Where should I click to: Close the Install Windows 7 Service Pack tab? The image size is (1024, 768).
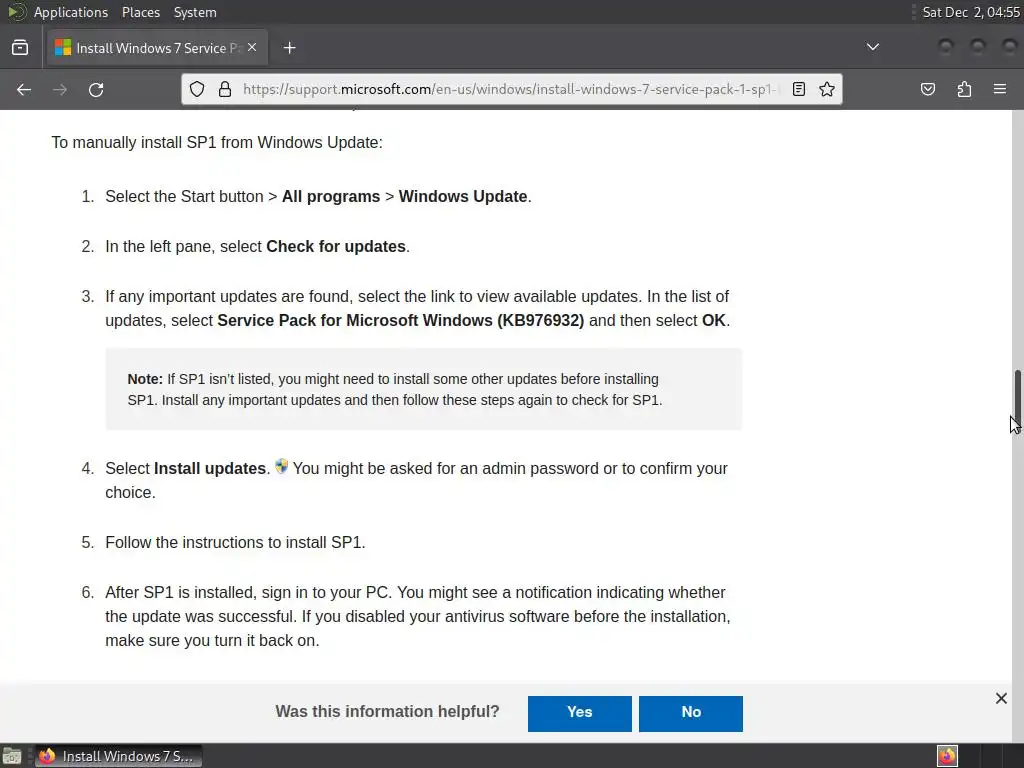[x=252, y=48]
